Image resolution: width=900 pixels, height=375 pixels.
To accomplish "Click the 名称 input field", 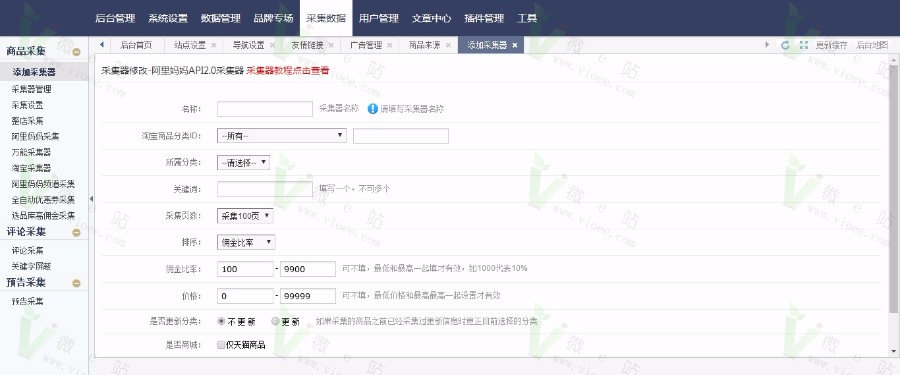I will [x=265, y=109].
